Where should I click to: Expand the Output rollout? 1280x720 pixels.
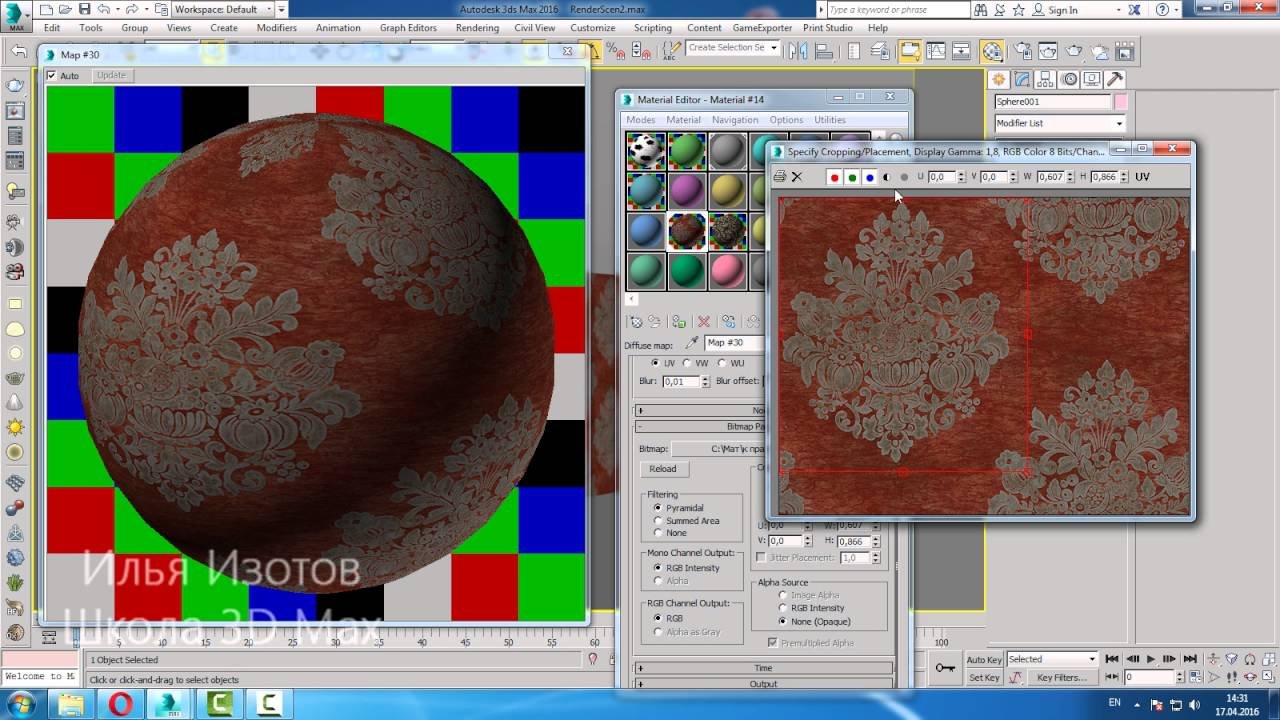point(763,684)
